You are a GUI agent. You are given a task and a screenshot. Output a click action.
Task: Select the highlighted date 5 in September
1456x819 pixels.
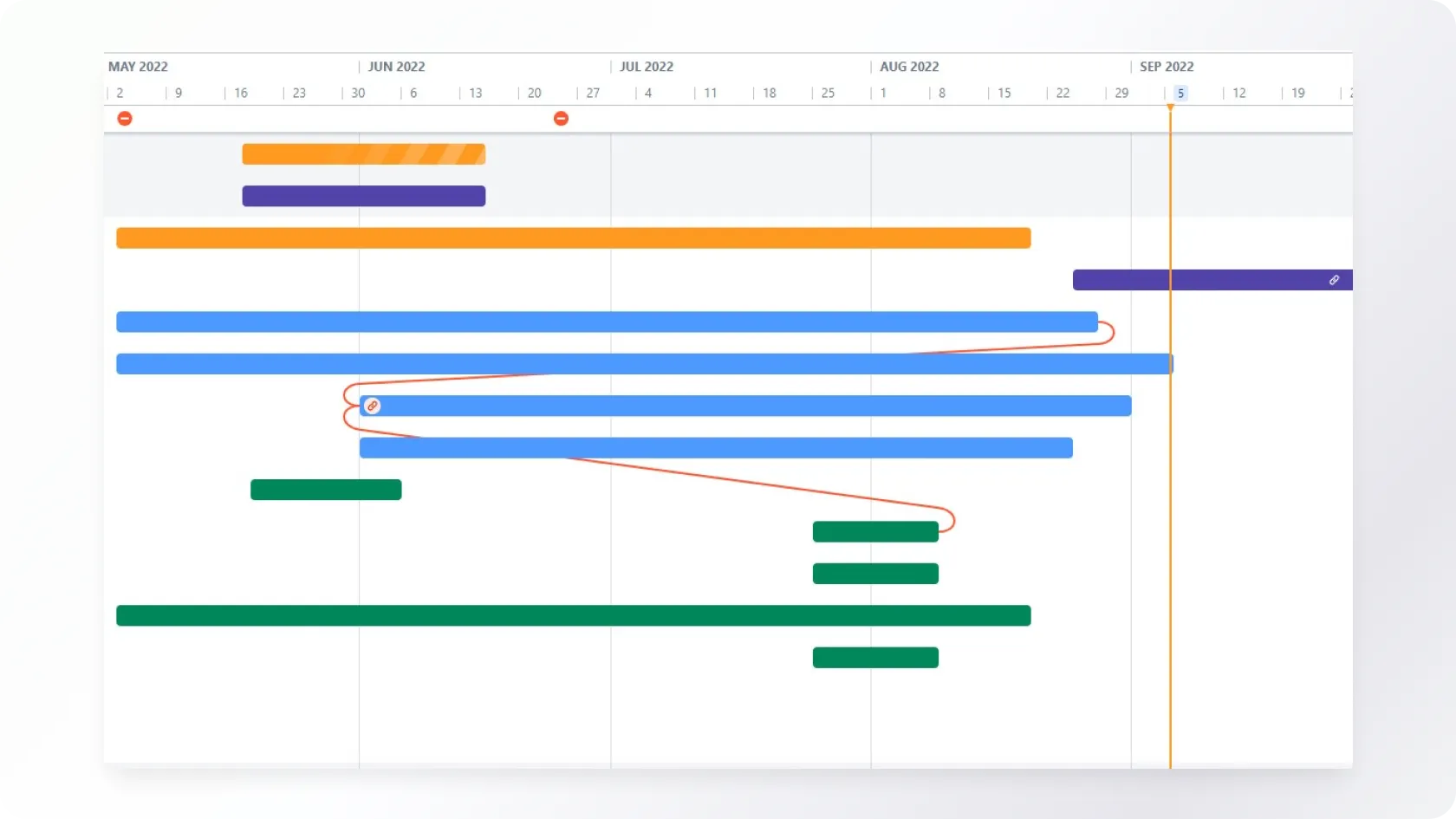coord(1180,93)
